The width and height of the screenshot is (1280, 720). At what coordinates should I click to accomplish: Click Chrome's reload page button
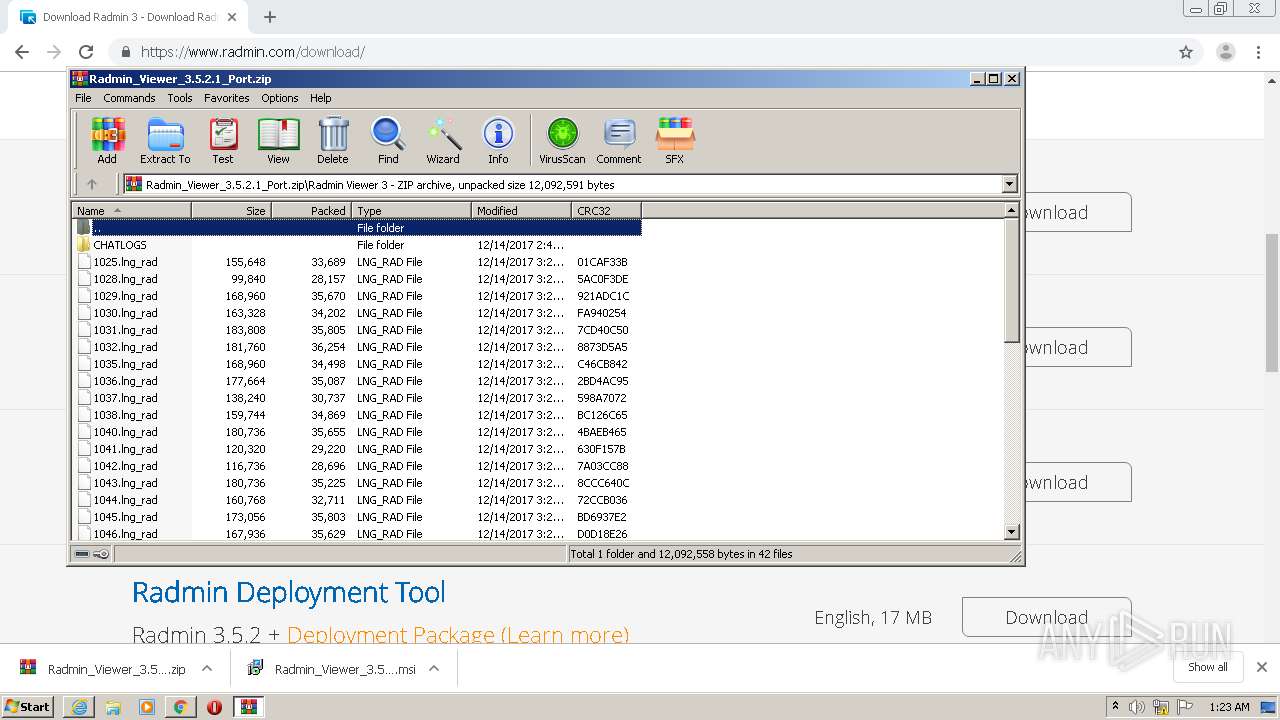coord(86,52)
